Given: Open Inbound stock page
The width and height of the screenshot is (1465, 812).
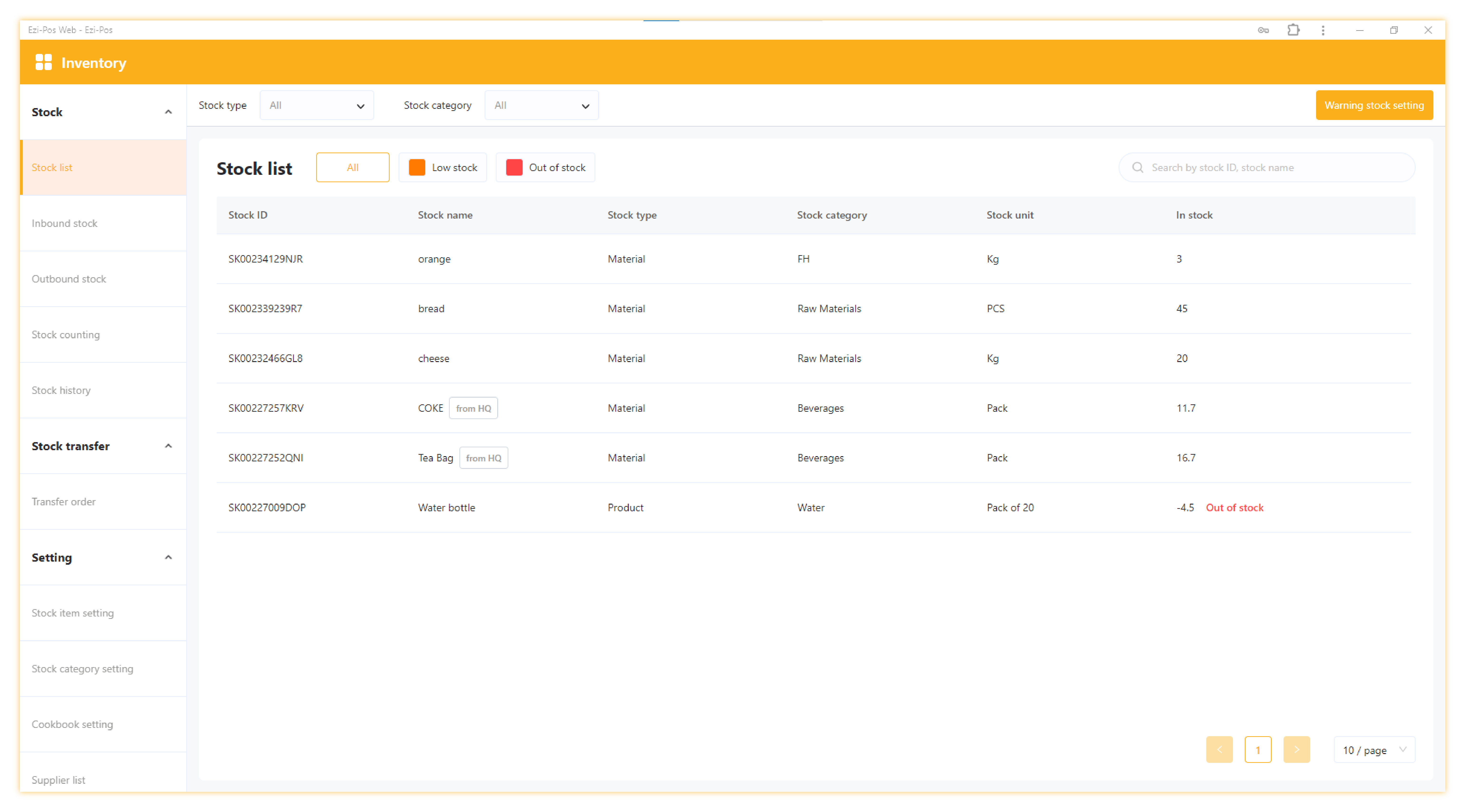Looking at the screenshot, I should 103,224.
